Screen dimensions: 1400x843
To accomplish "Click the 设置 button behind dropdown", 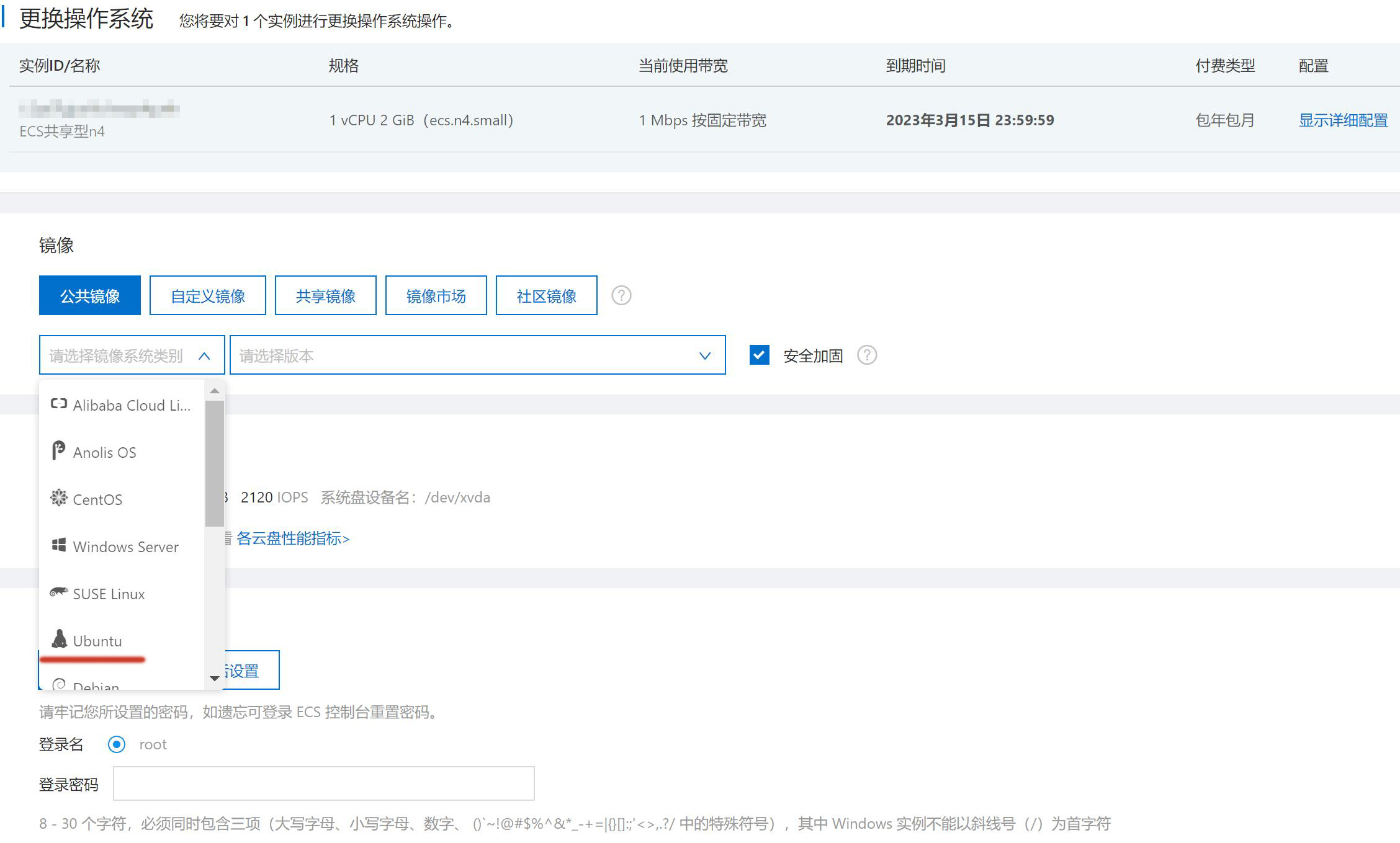I will (251, 670).
